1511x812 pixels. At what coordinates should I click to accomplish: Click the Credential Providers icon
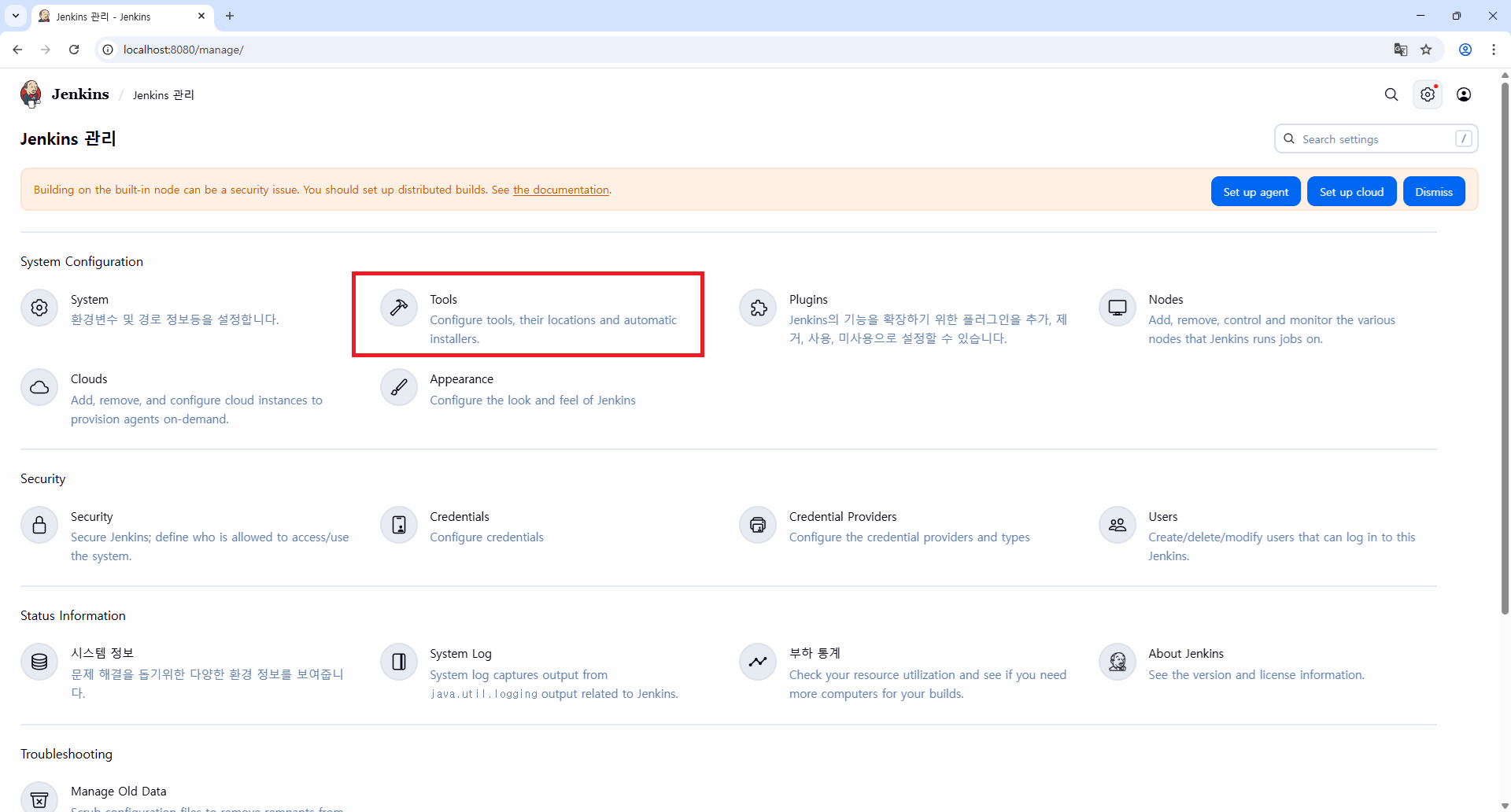click(x=758, y=525)
